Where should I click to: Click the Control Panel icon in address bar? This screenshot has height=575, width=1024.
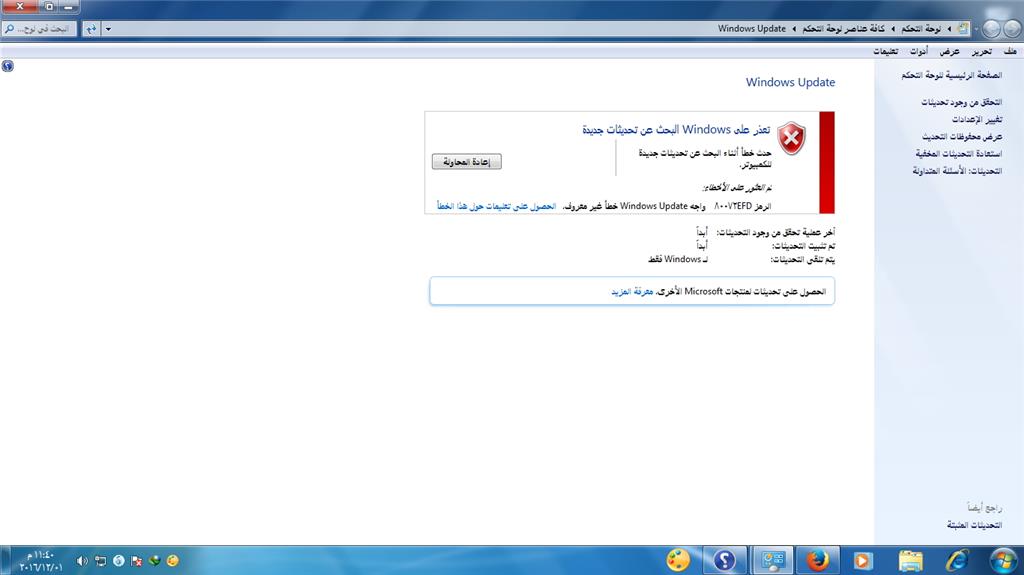point(963,29)
